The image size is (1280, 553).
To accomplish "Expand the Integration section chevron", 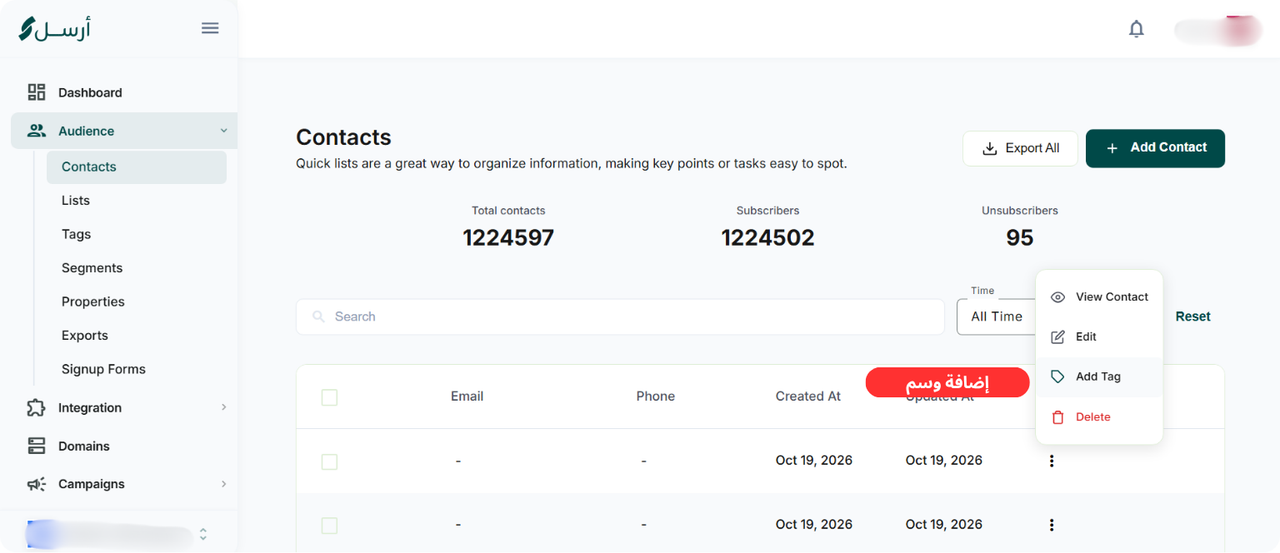I will pyautogui.click(x=223, y=408).
